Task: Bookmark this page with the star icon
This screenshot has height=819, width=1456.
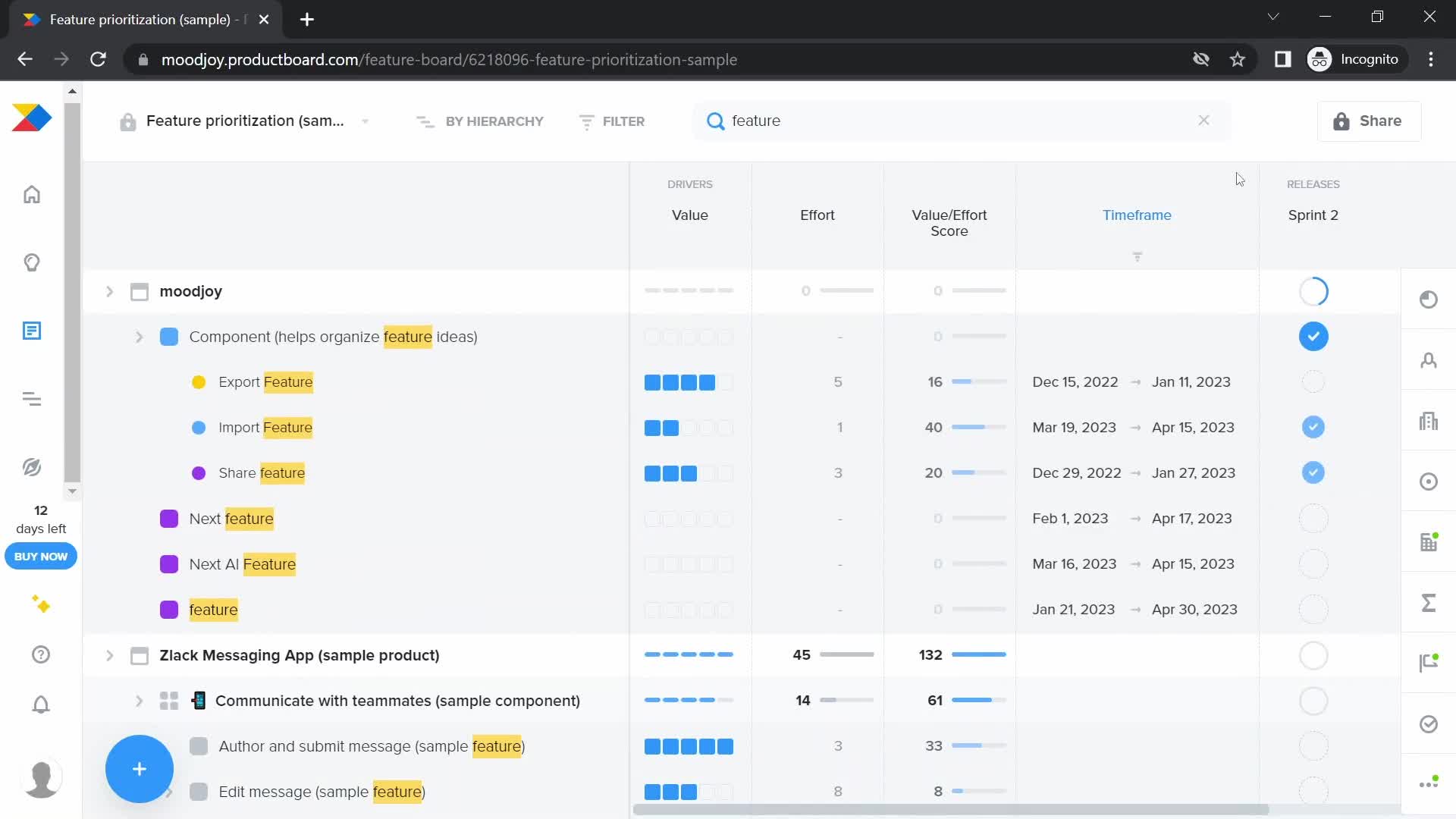Action: click(x=1238, y=59)
